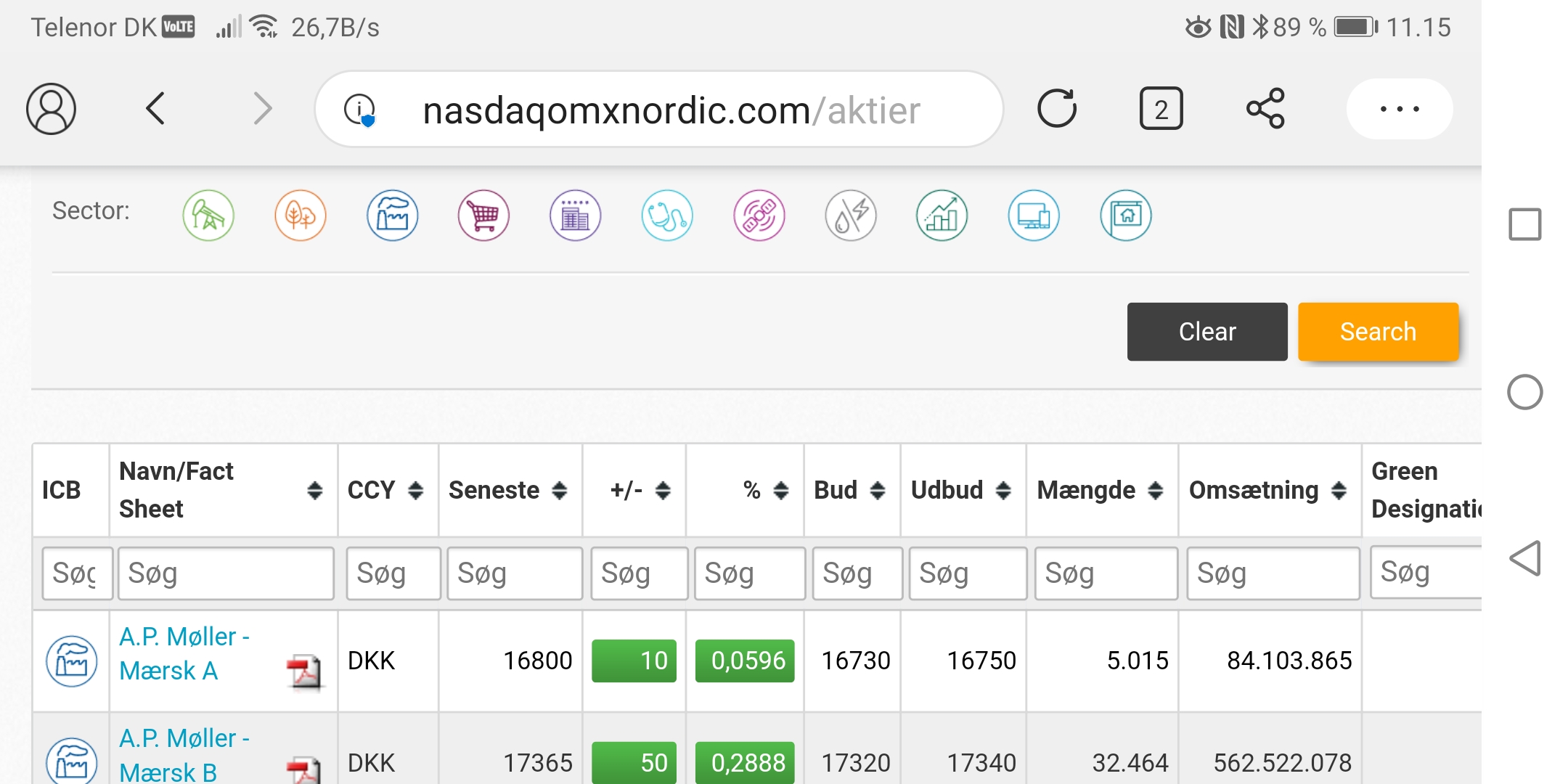Select the technology computer sector icon
Image resolution: width=1568 pixels, height=784 pixels.
tap(1034, 216)
